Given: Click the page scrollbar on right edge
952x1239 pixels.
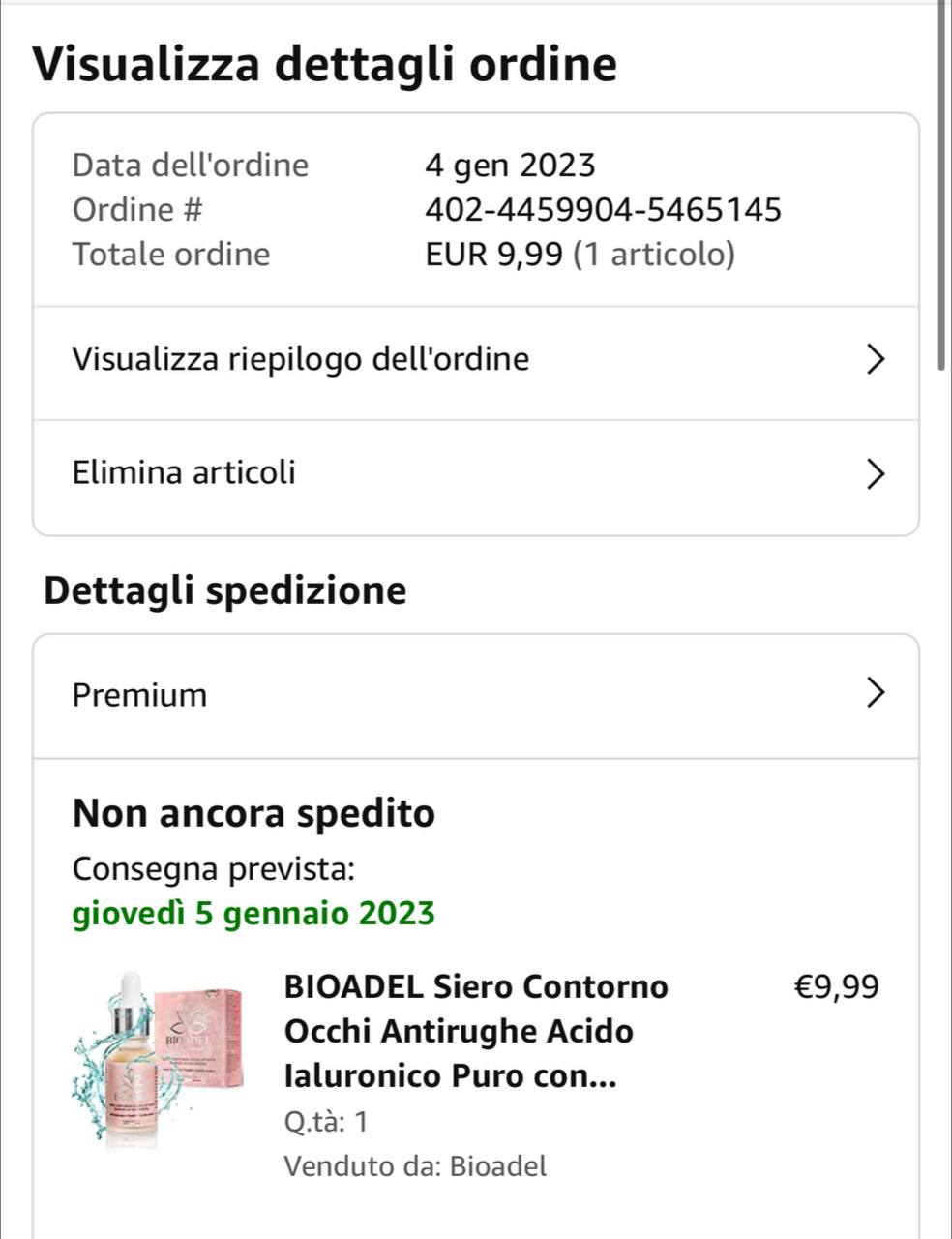Looking at the screenshot, I should 941,184.
